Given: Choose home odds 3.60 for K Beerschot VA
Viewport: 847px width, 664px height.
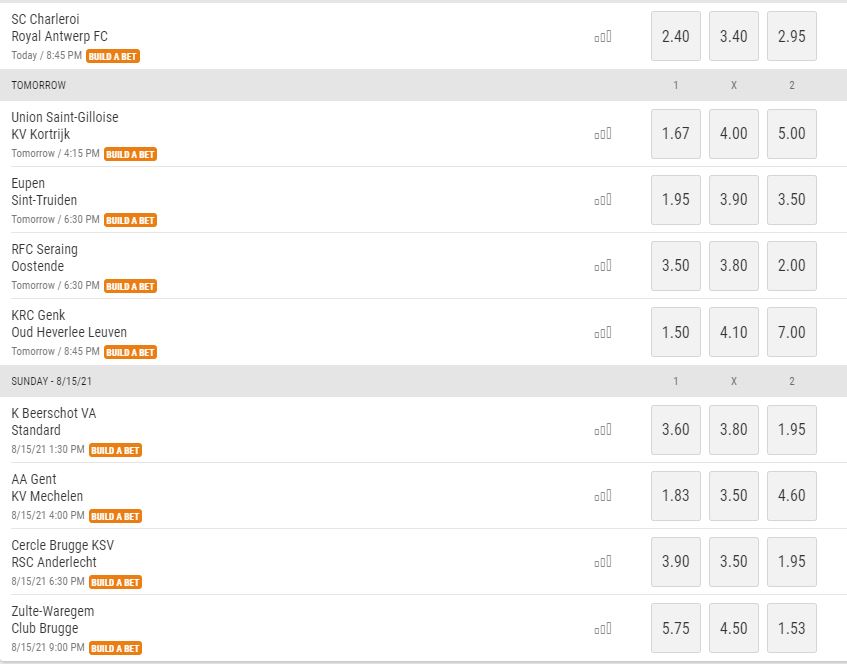Looking at the screenshot, I should (676, 430).
